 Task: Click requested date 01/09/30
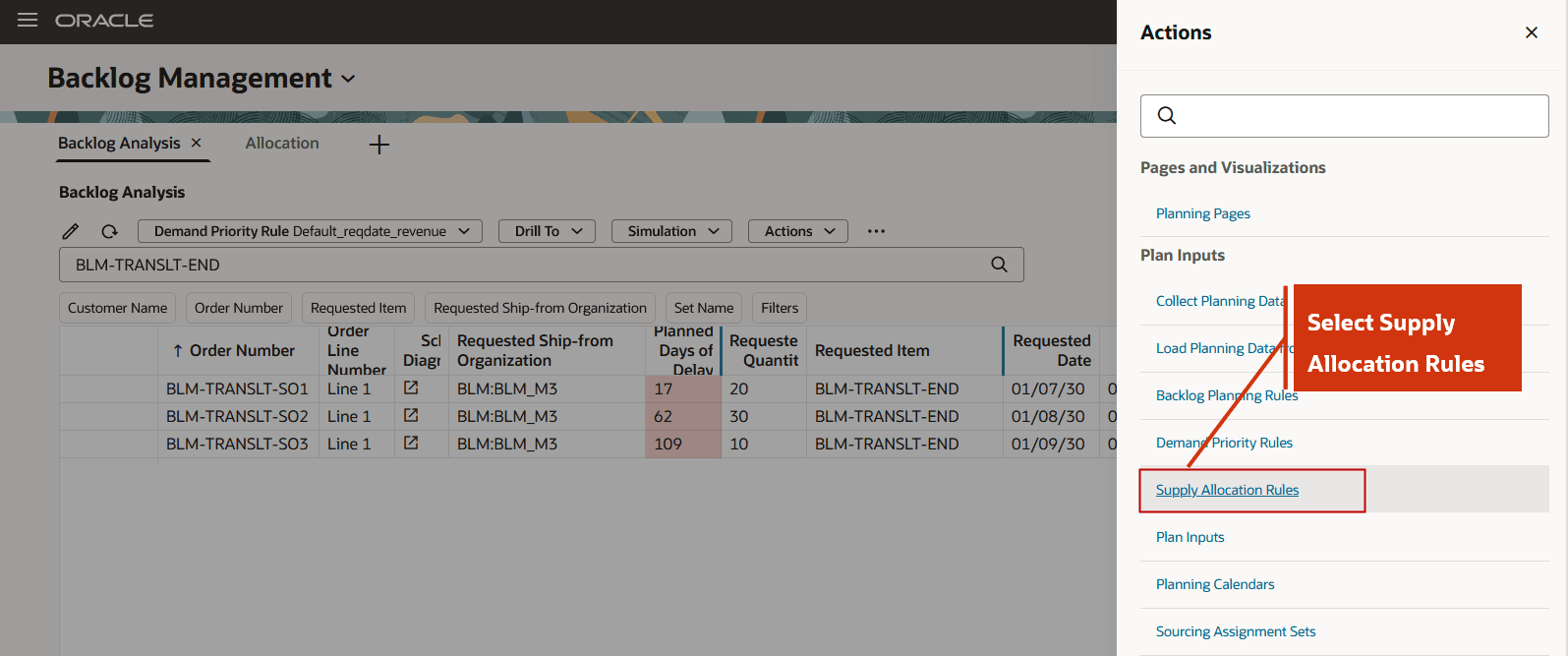1051,444
